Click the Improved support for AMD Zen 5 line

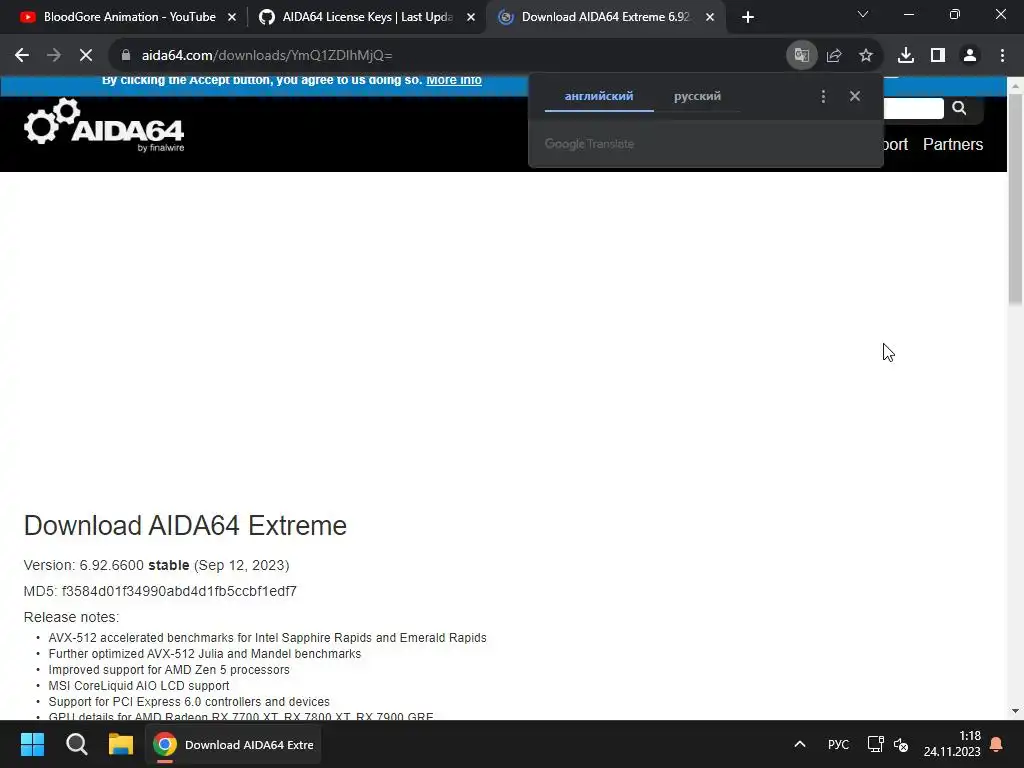[x=169, y=669]
